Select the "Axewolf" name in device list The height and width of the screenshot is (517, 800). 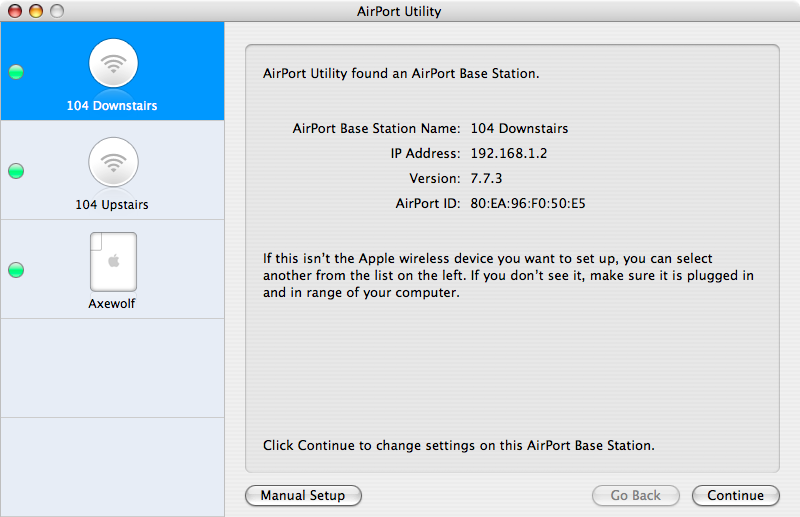tap(112, 303)
